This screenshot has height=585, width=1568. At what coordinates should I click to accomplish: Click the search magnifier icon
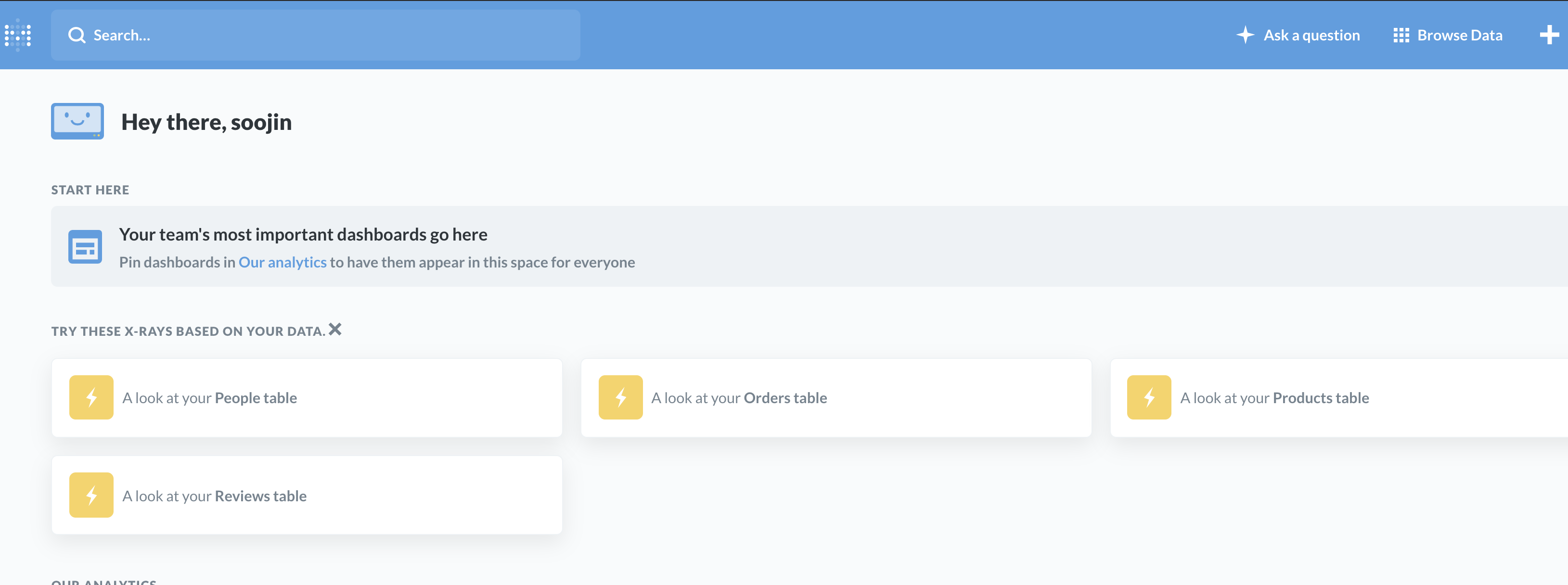[77, 35]
